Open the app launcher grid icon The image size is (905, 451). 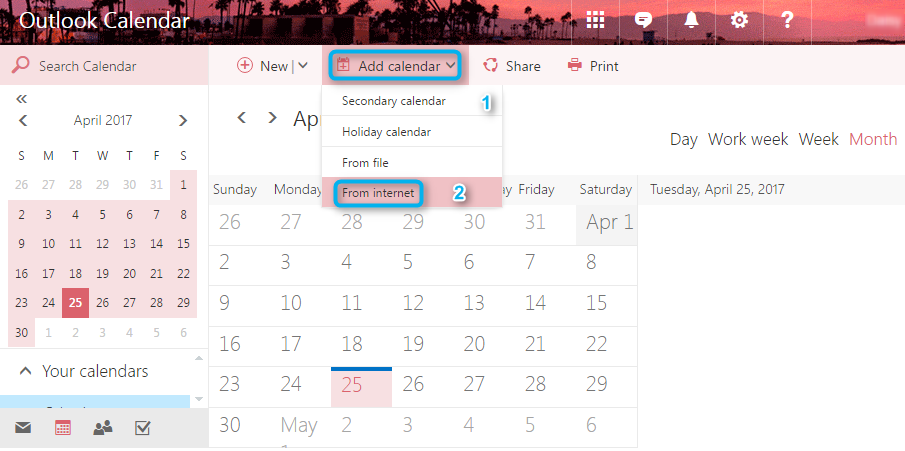tap(595, 20)
